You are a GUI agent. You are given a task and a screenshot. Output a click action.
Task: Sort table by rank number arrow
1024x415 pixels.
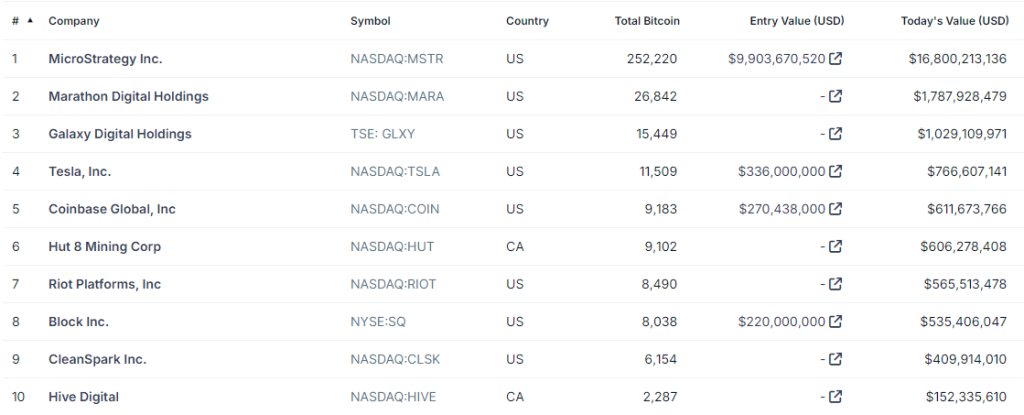29,21
